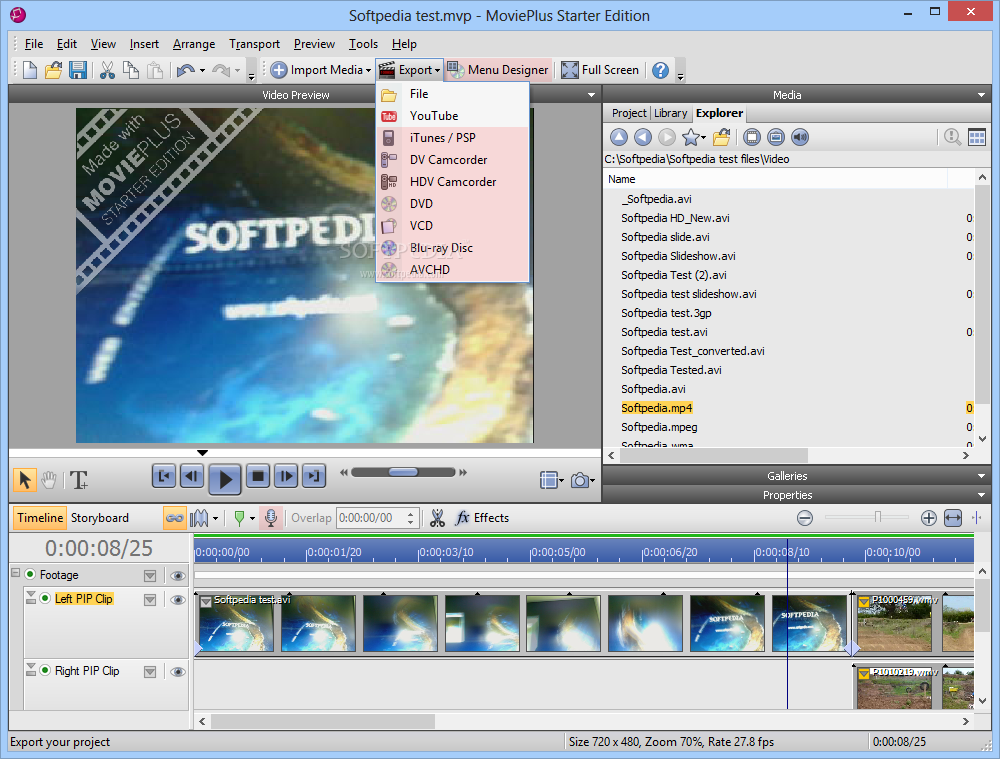
Task: Switch to the Storyboard tab
Action: pos(99,518)
